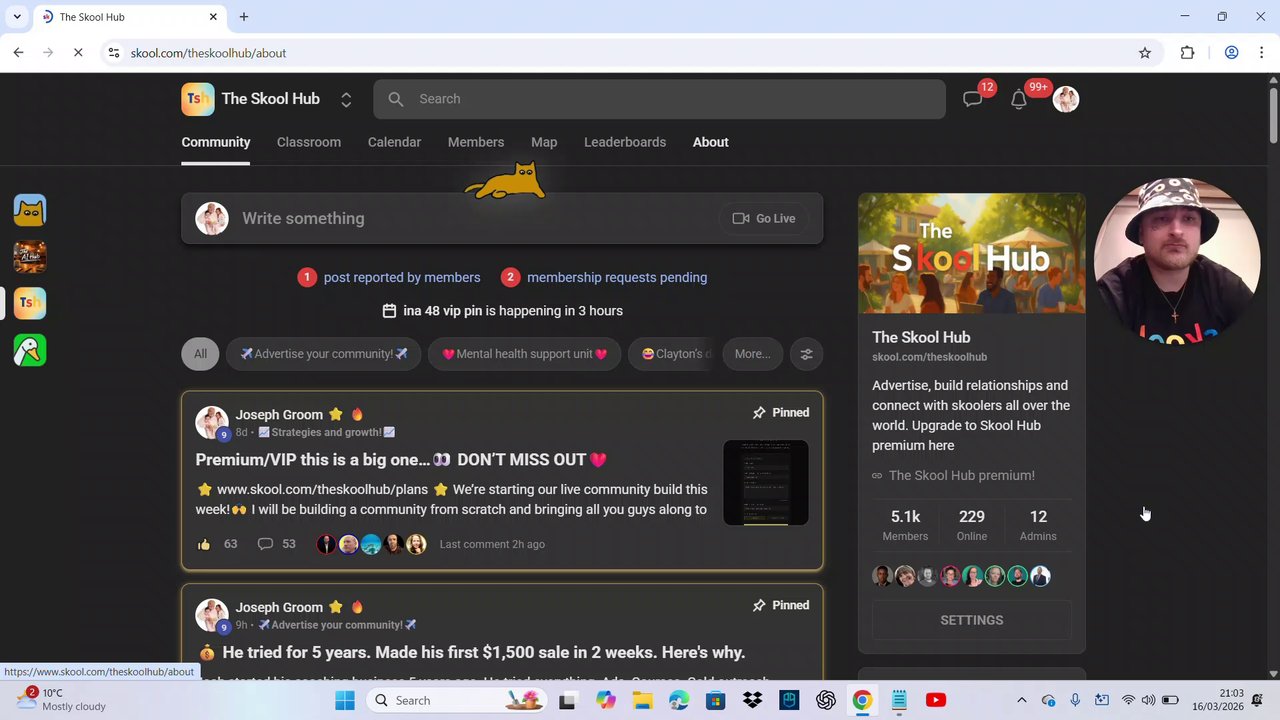Screen dimensions: 1280x720
Task: Expand the community switcher chevrons beside The Skool Hub
Action: pos(346,99)
